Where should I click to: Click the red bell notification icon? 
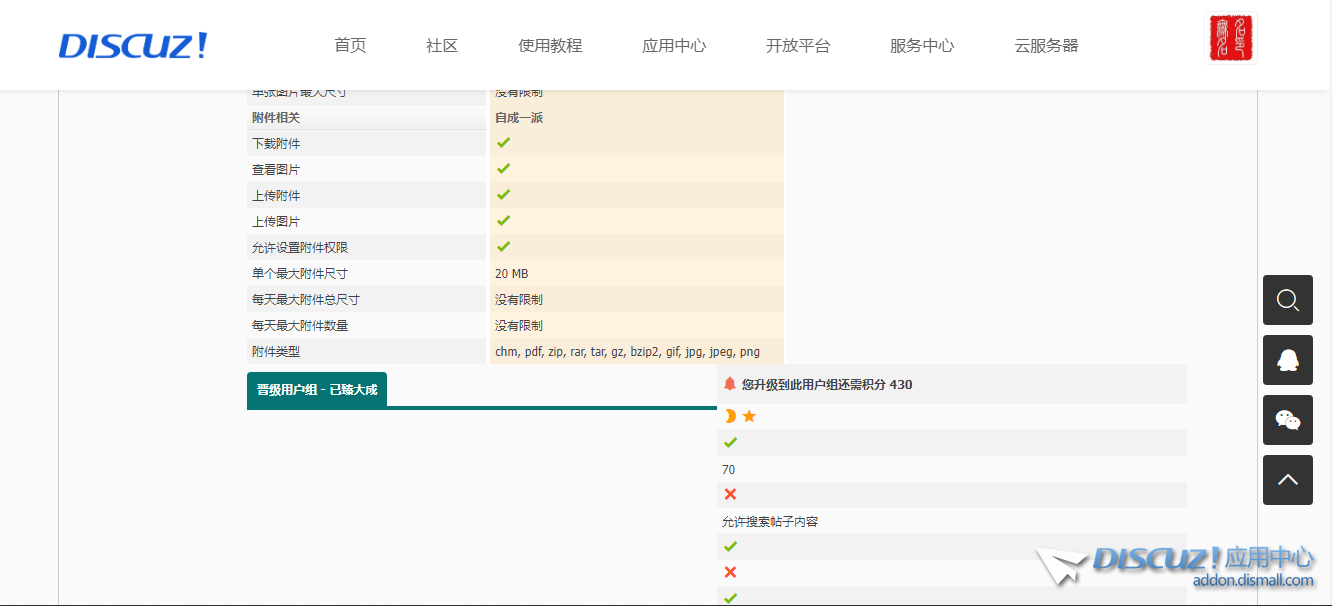point(729,384)
